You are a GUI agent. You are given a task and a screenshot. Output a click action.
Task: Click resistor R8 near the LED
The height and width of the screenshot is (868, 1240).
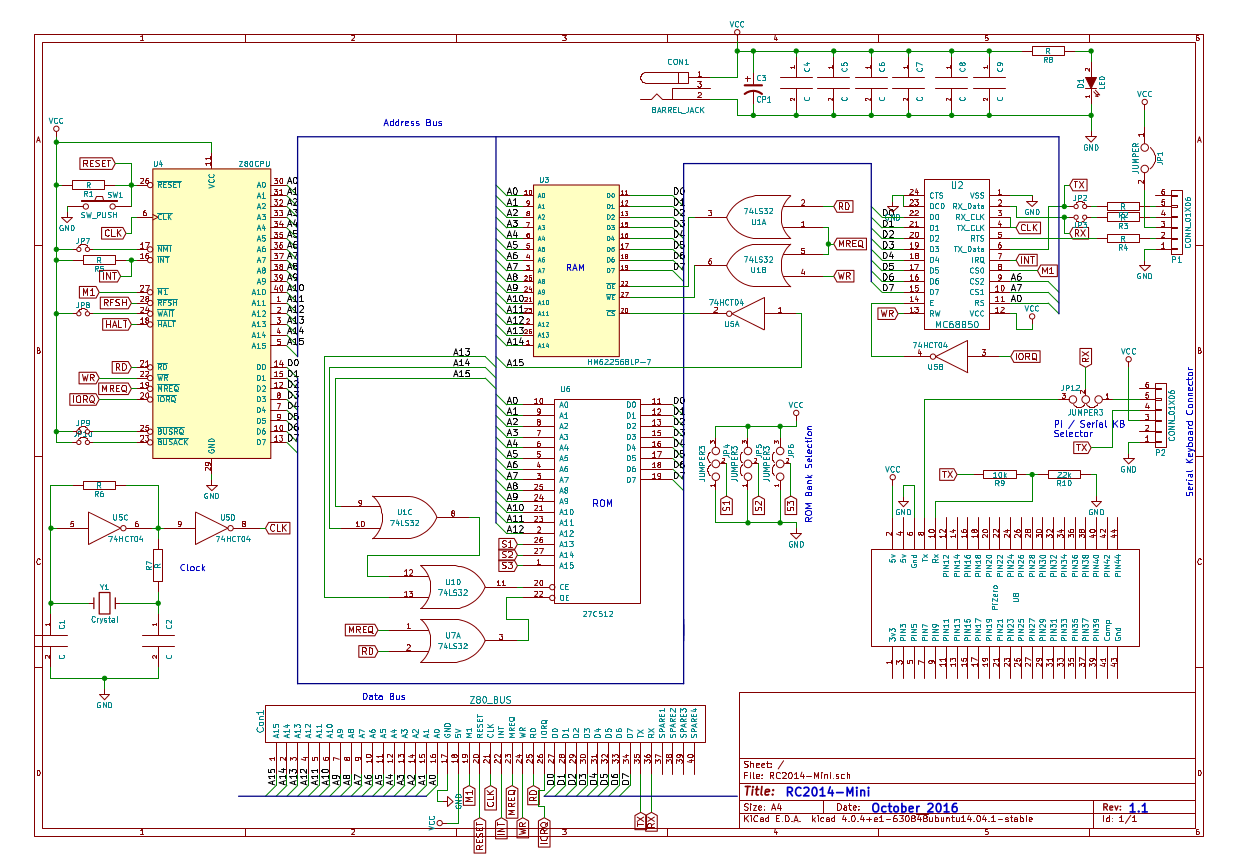coord(1047,50)
